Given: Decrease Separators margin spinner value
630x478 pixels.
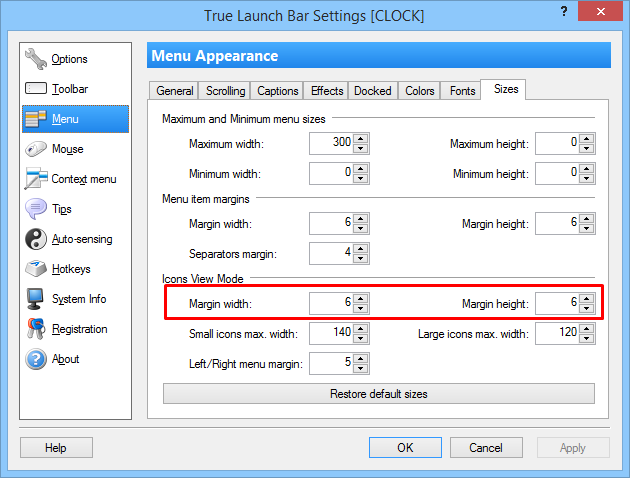Looking at the screenshot, I should coord(361,257).
